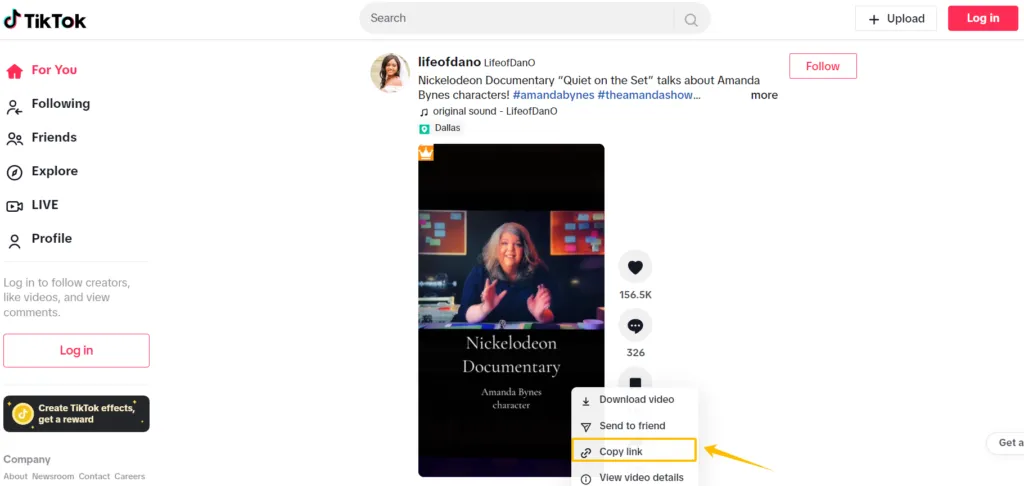The height and width of the screenshot is (486, 1024).
Task: Click the LIVE camera icon
Action: click(14, 206)
